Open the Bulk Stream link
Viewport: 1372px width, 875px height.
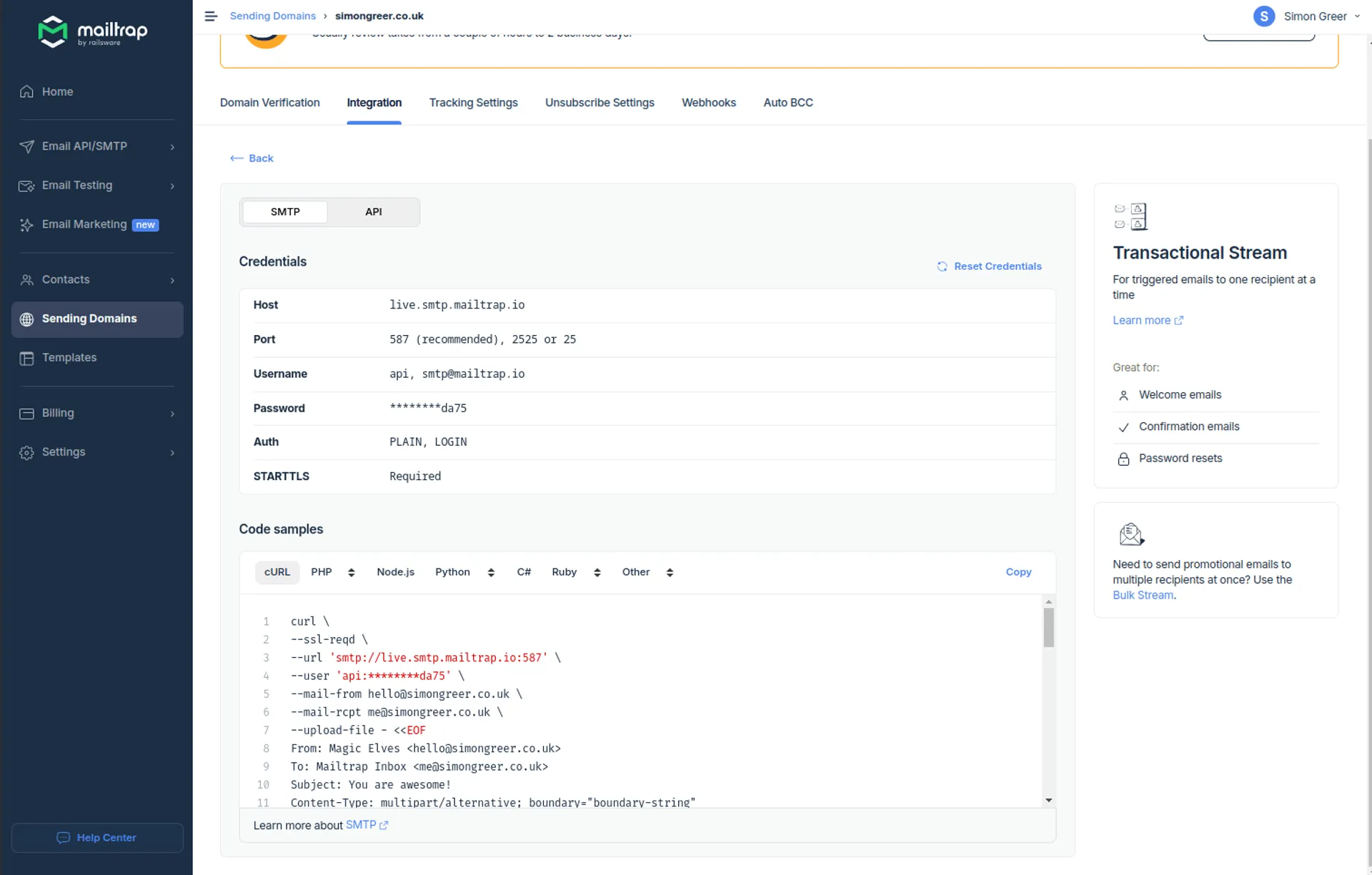click(x=1143, y=595)
